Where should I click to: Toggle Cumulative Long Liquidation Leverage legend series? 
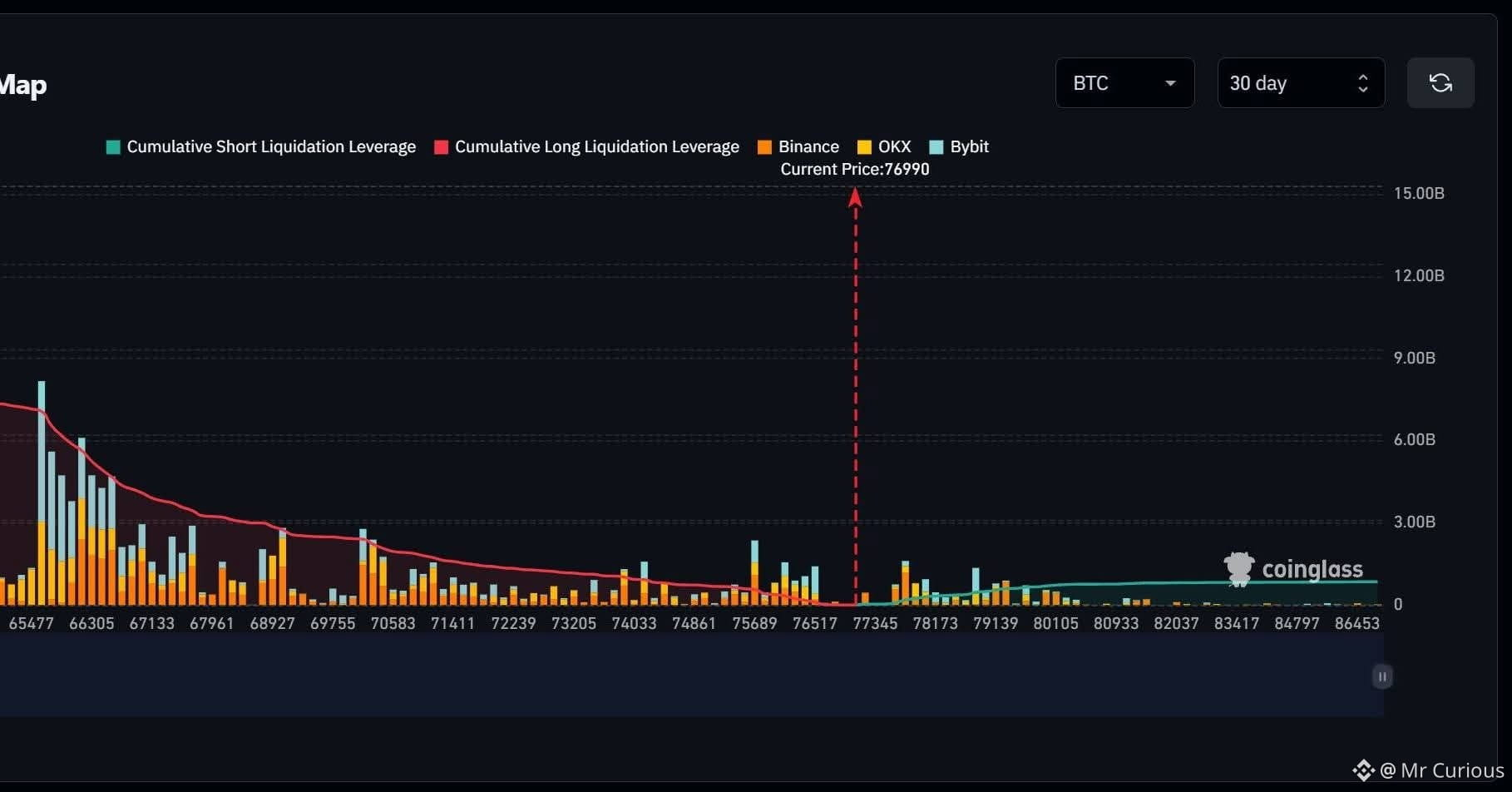coord(586,146)
